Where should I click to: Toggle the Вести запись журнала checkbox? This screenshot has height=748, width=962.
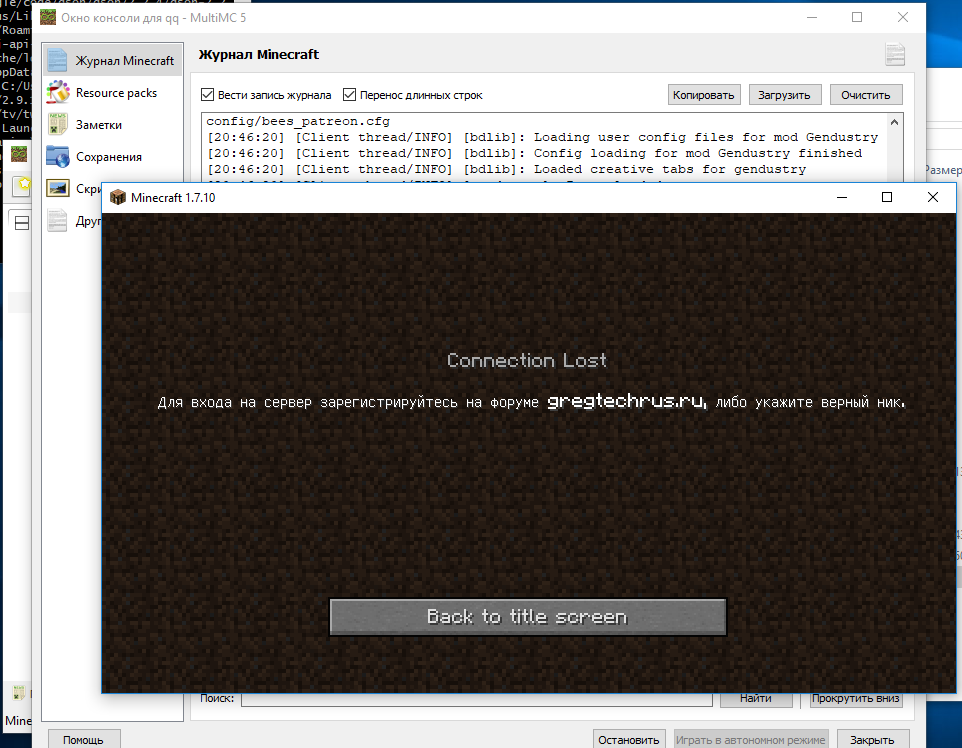click(x=207, y=94)
